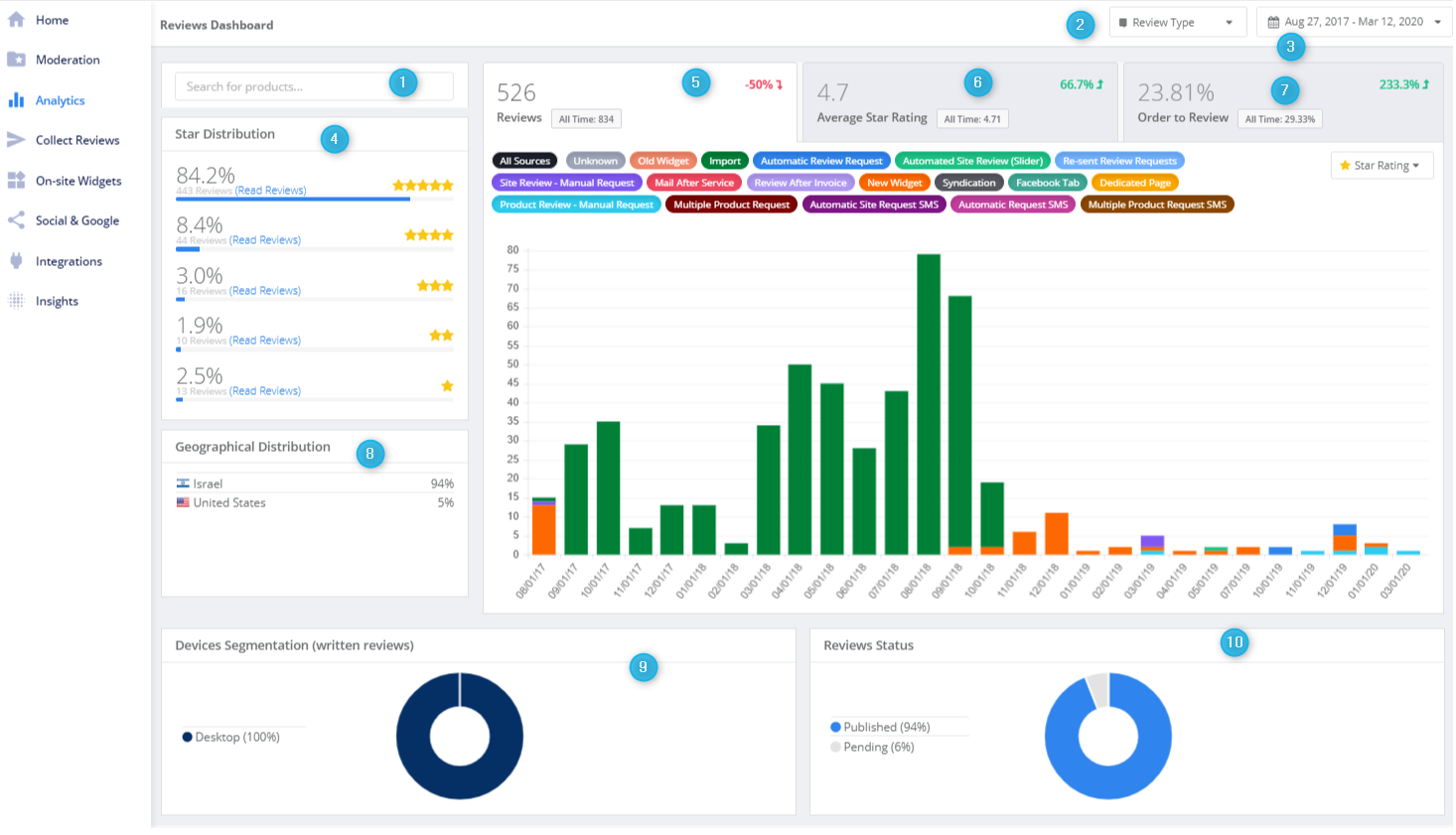This screenshot has height=835, width=1456.
Task: Open the Insights icon in sidebar
Action: (x=15, y=301)
